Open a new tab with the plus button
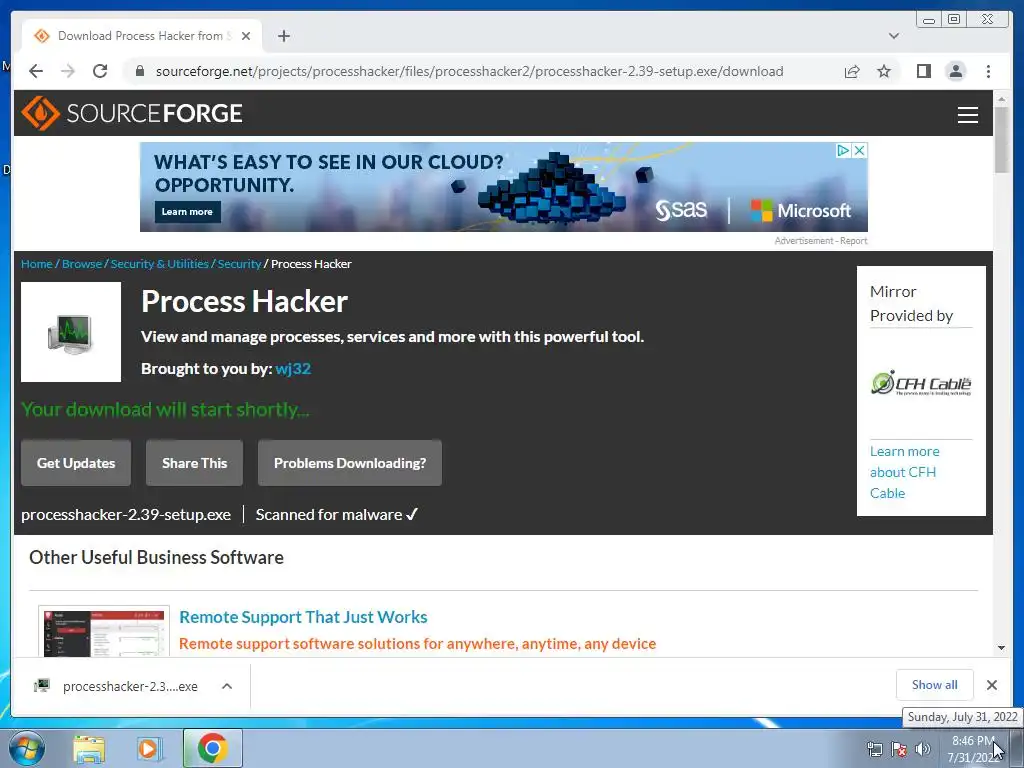Image resolution: width=1024 pixels, height=768 pixels. pos(283,36)
